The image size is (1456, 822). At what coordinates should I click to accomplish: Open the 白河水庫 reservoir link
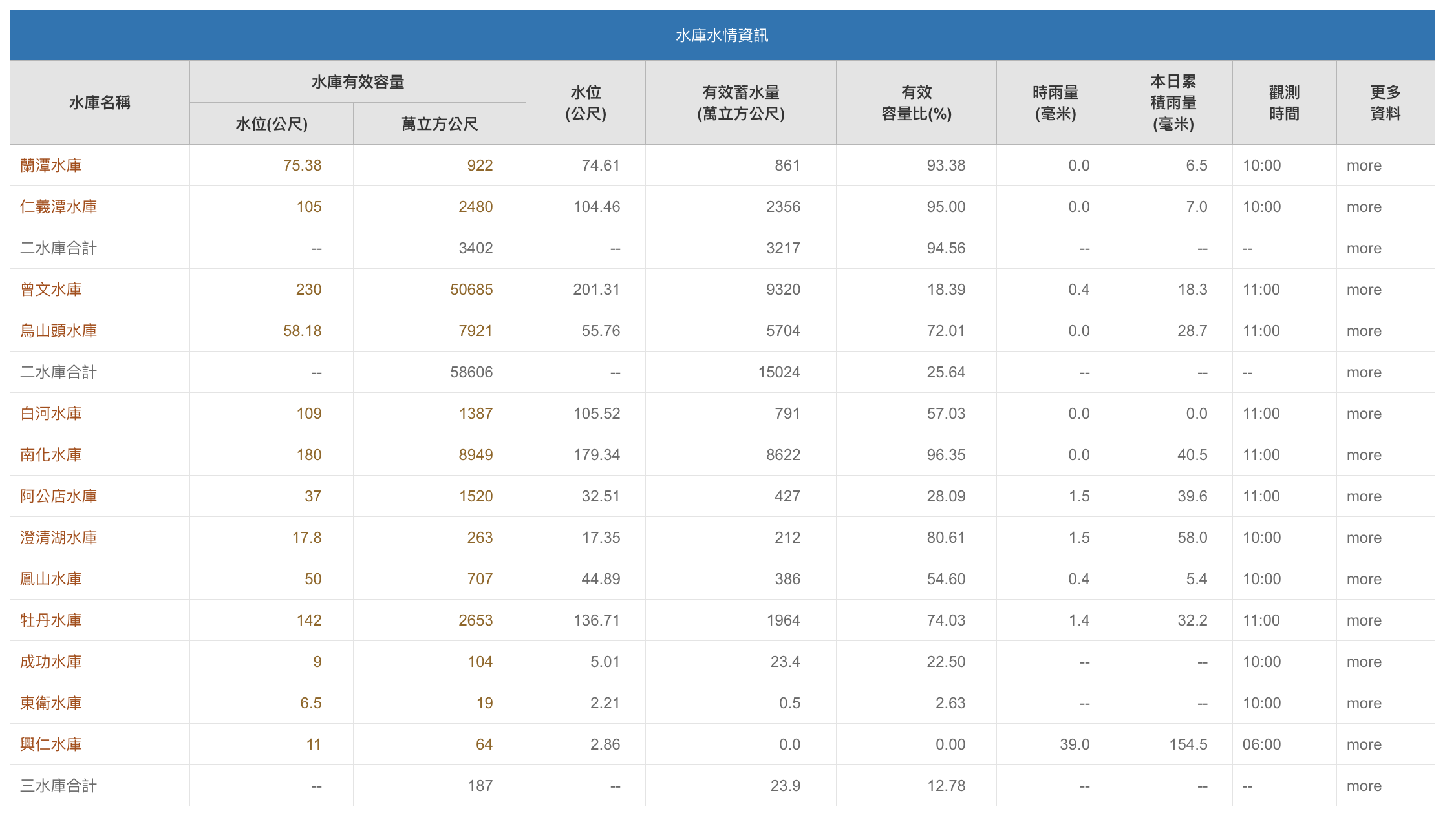[x=50, y=414]
